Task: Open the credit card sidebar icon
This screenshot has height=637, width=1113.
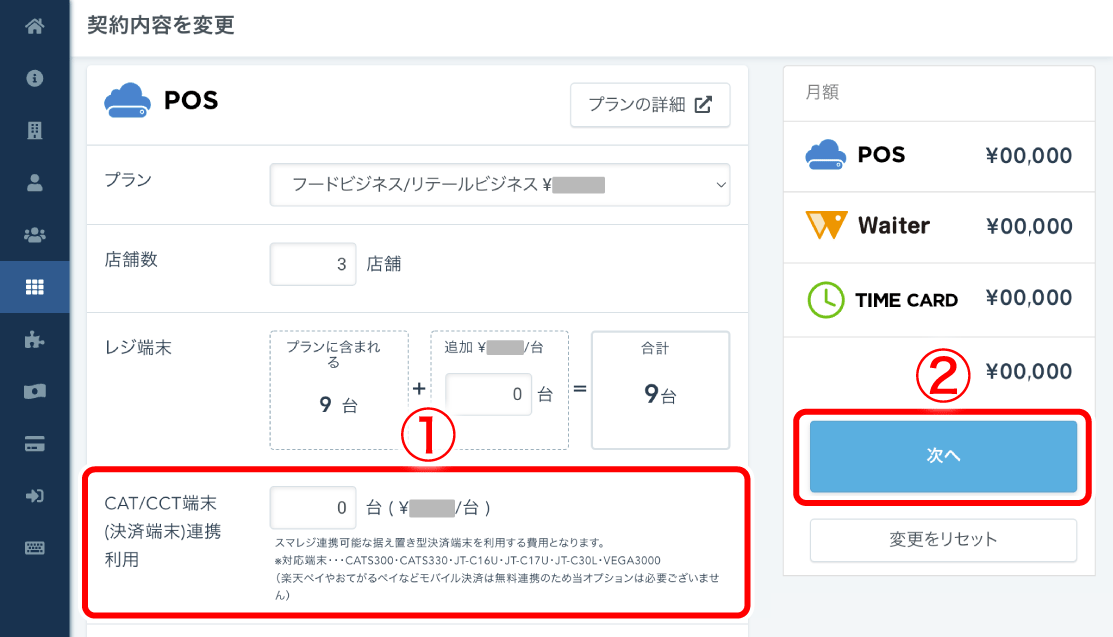Action: (35, 443)
